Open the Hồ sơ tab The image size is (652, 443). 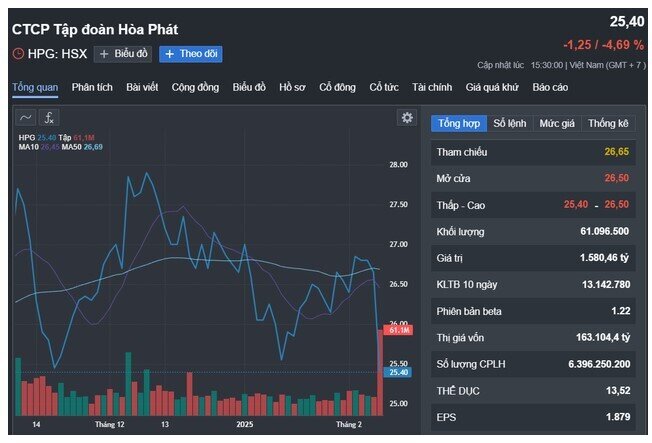coord(292,87)
